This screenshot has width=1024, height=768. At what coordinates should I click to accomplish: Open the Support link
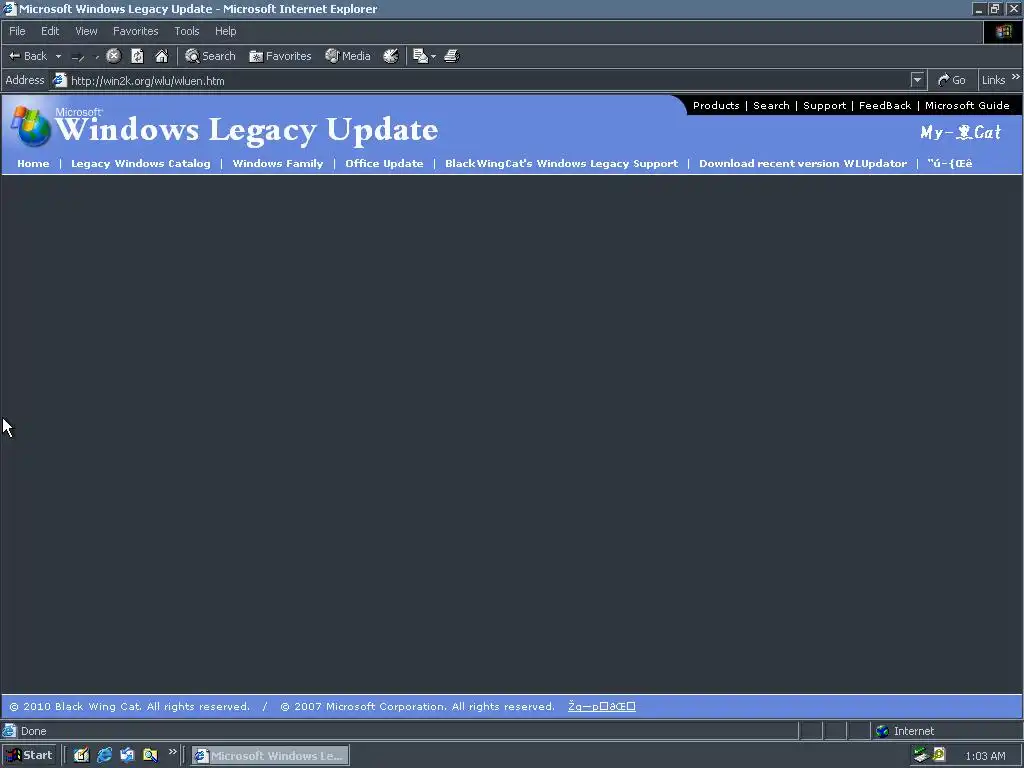824,106
